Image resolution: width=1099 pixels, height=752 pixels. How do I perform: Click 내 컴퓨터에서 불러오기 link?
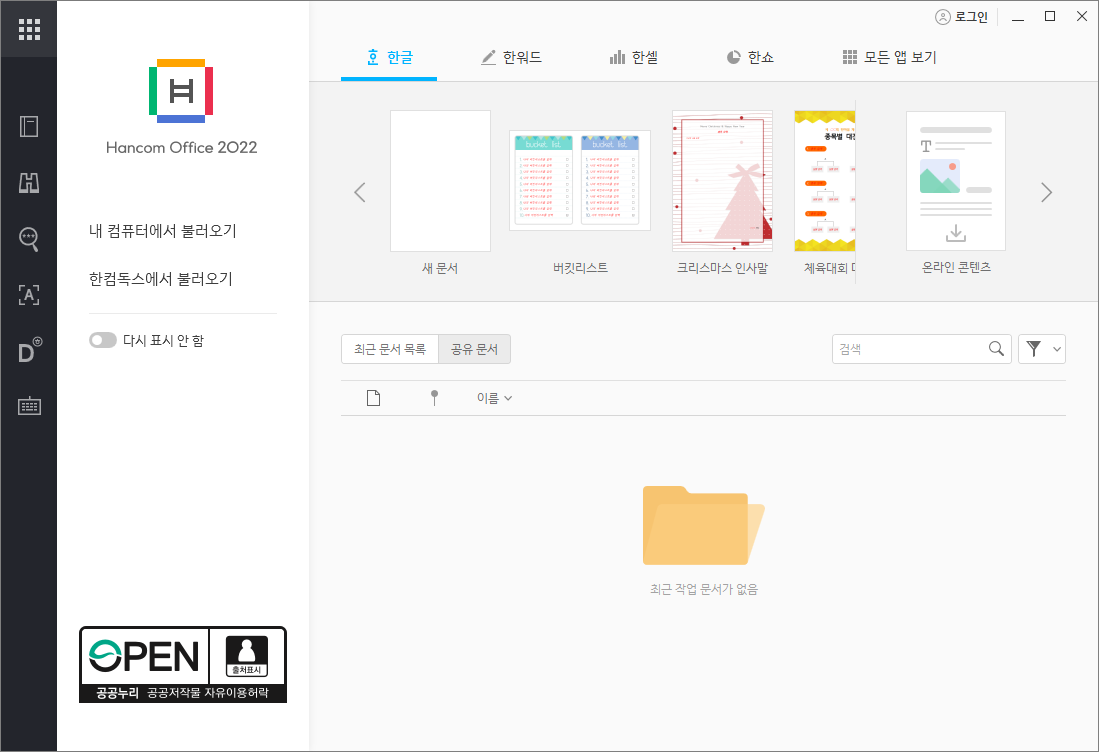click(163, 231)
